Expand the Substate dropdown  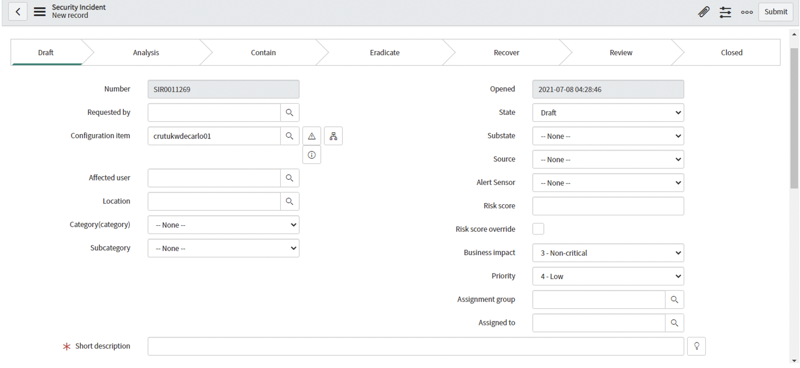point(608,136)
